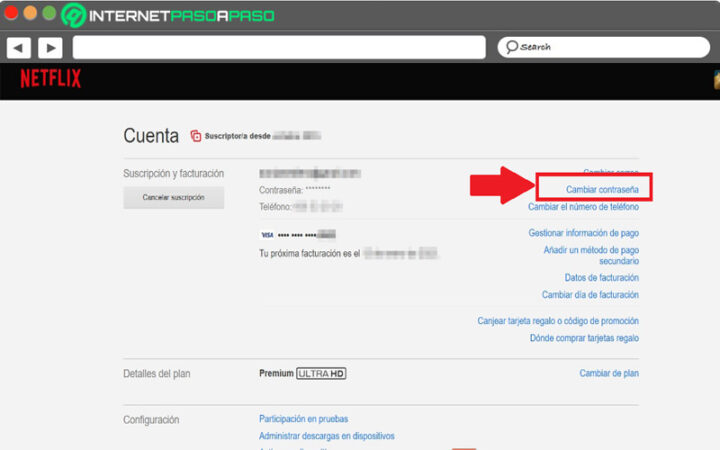Viewport: 720px width, 450px height.
Task: Click the Configuración section label
Action: (151, 420)
